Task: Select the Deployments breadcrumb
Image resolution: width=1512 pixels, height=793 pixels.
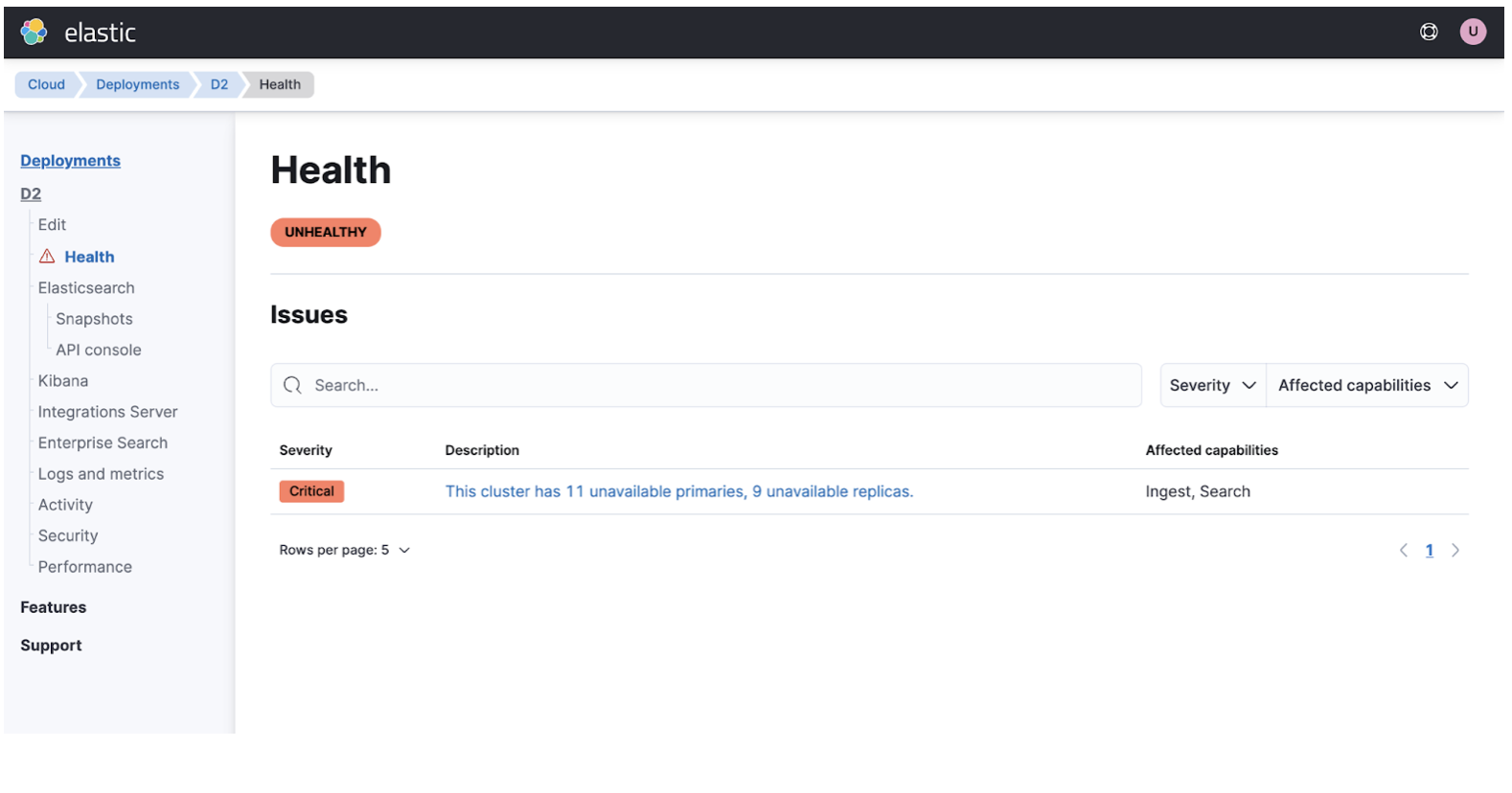Action: tap(137, 84)
